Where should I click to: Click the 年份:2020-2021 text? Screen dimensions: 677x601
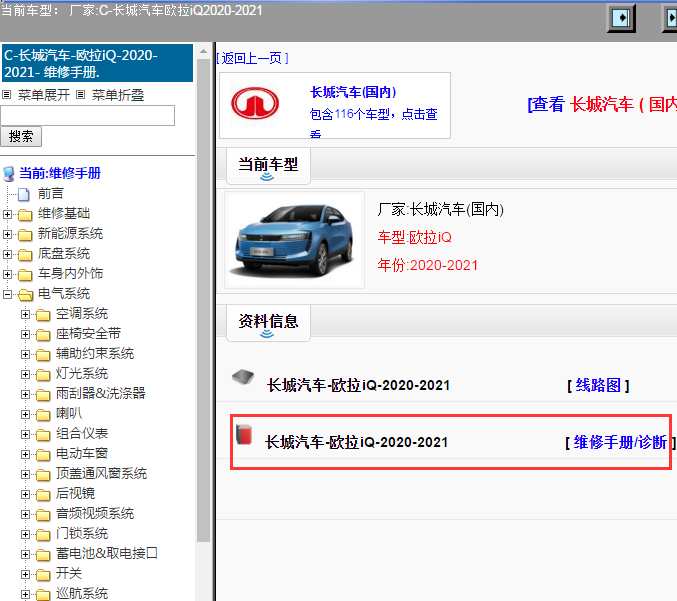coord(427,265)
